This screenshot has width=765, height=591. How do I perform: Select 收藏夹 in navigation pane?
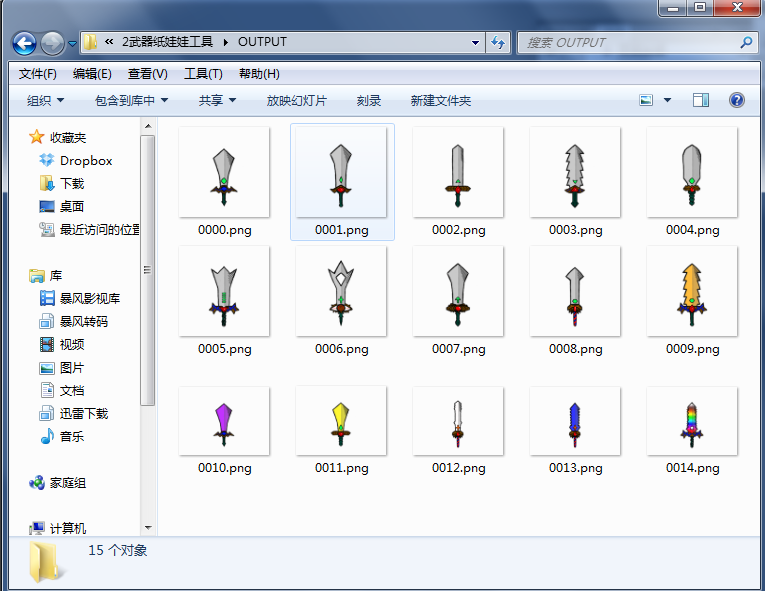[x=68, y=138]
